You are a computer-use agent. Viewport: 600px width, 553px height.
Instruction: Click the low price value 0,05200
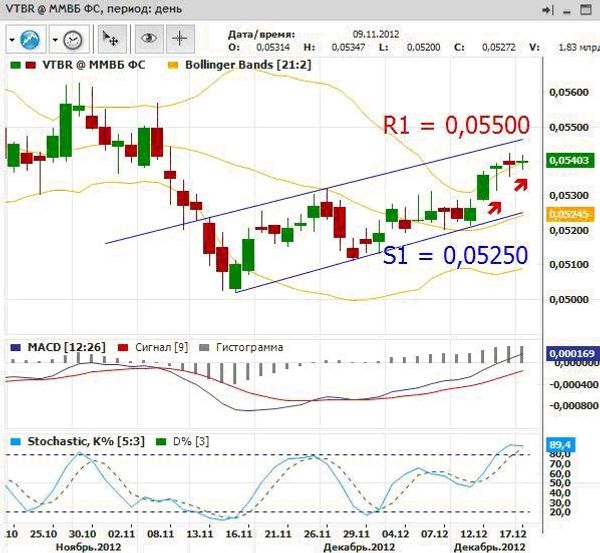pyautogui.click(x=424, y=48)
